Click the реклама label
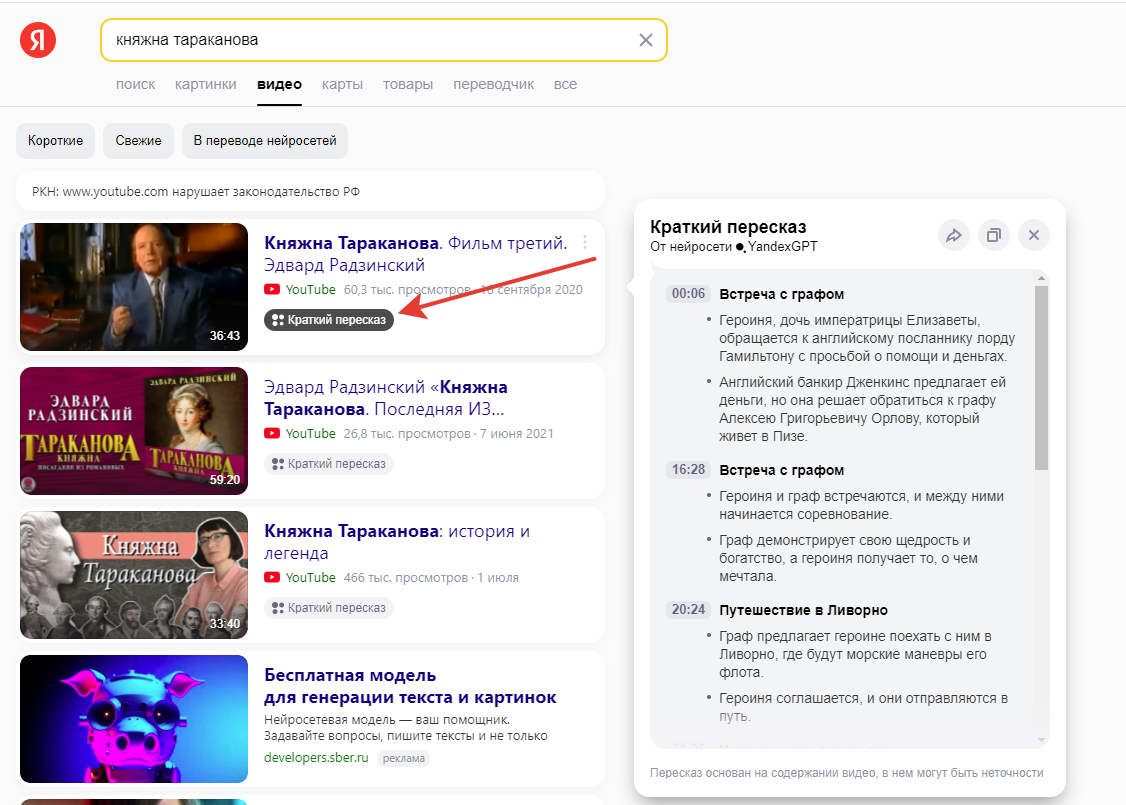The image size is (1126, 805). pos(404,758)
